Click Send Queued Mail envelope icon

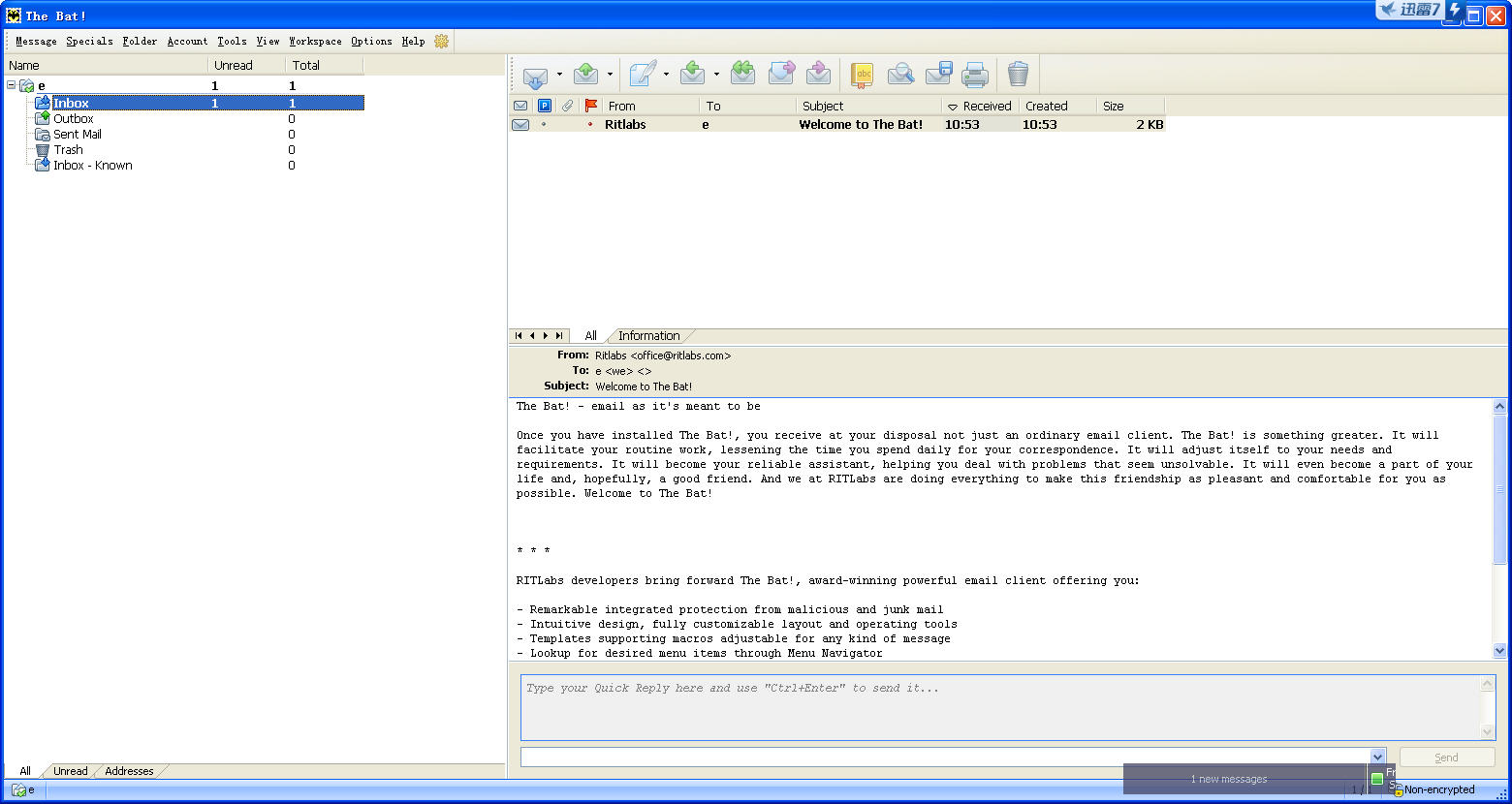pyautogui.click(x=585, y=75)
